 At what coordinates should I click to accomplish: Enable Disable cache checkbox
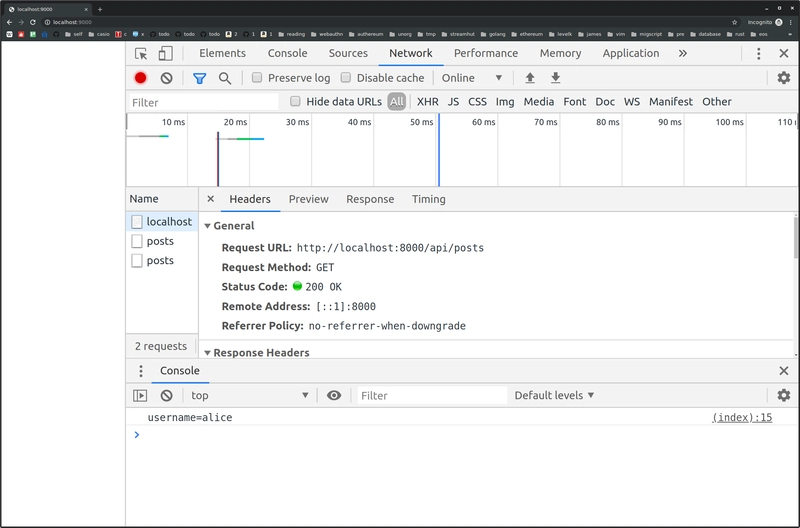[346, 78]
